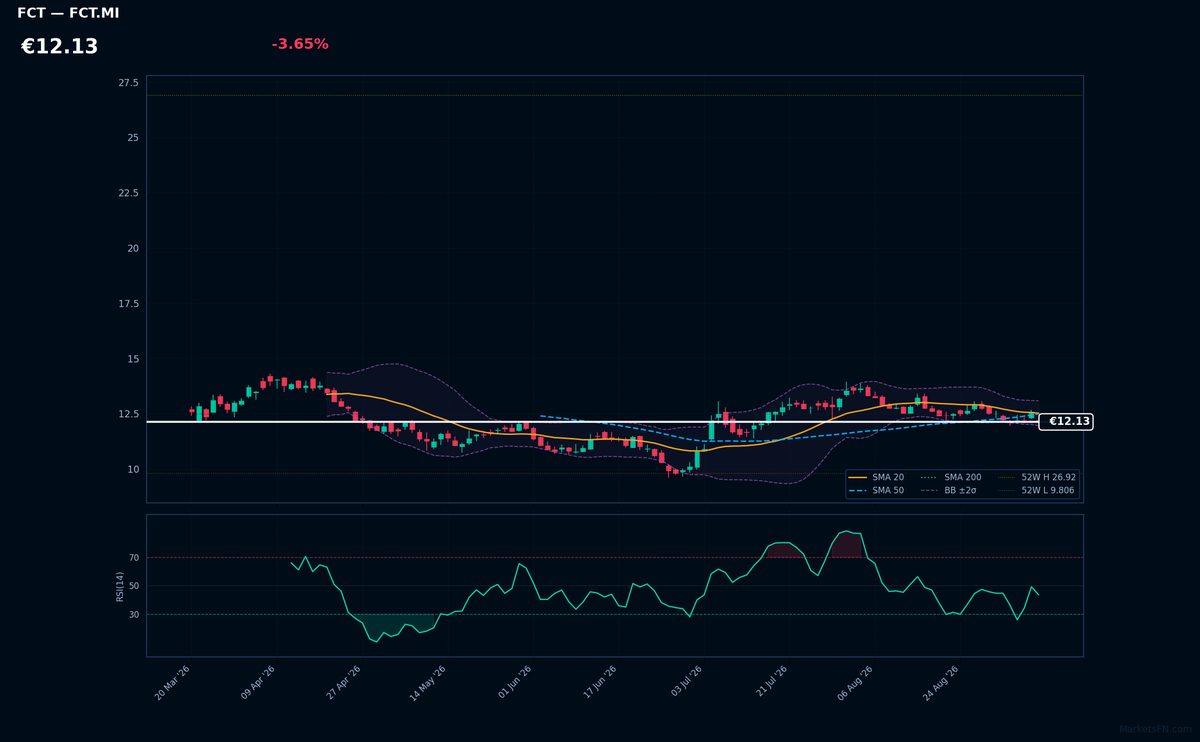Select the 24 Aug '26 date label
This screenshot has width=1200, height=742.
[941, 683]
